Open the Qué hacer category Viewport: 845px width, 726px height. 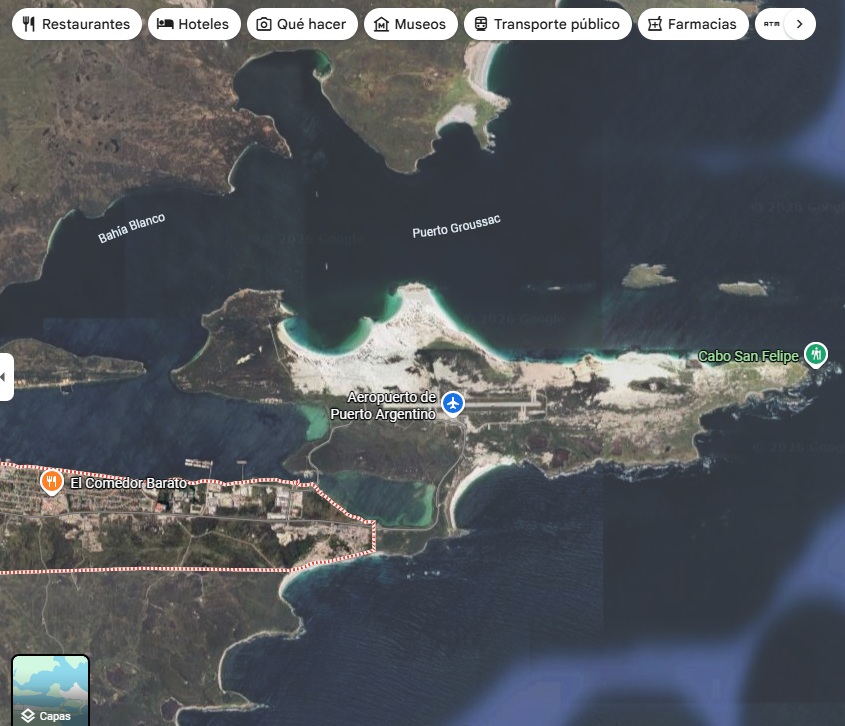point(302,24)
